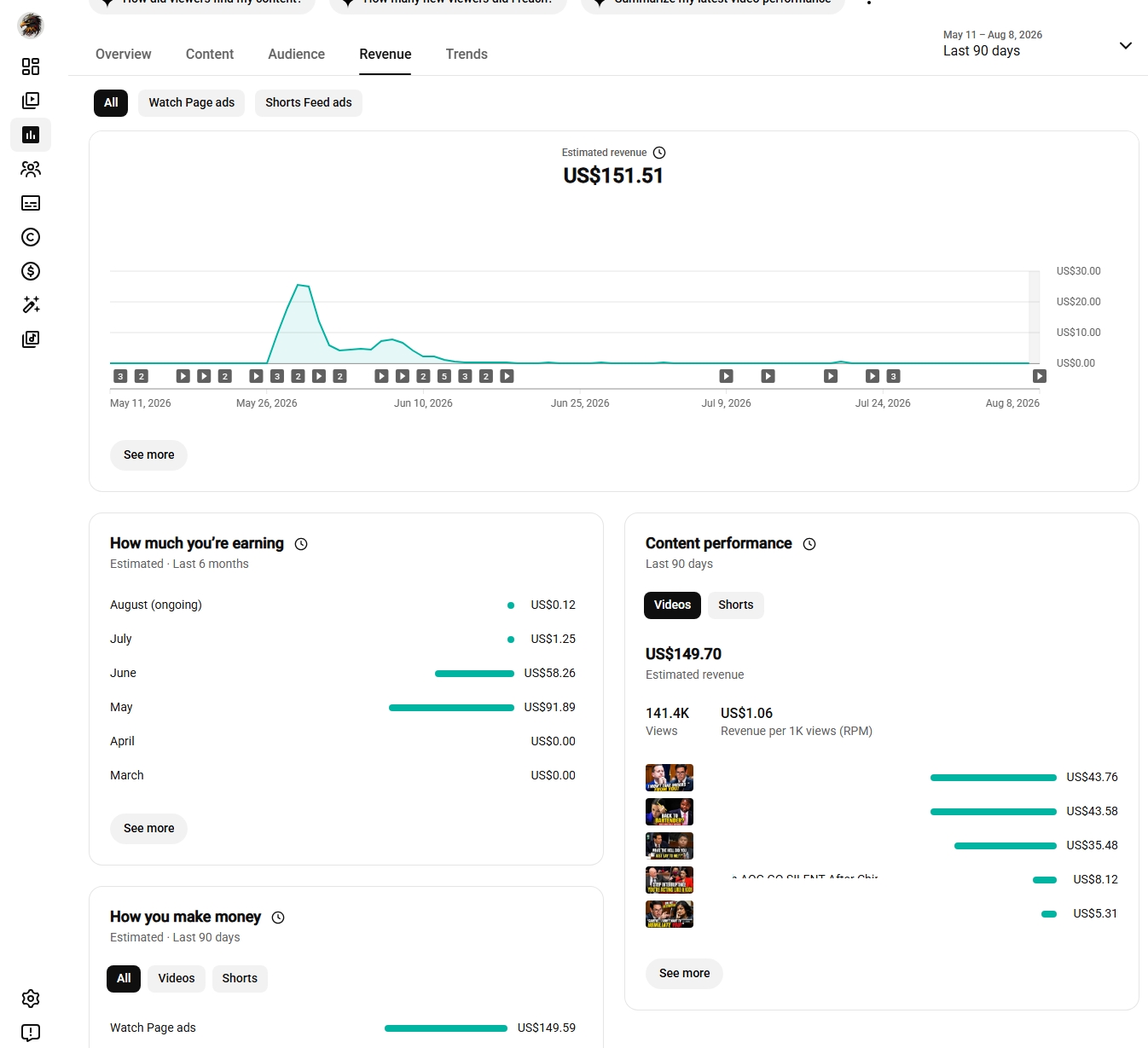The height and width of the screenshot is (1048, 1148).
Task: Click the Watch Page ads row label
Action: 153,1028
